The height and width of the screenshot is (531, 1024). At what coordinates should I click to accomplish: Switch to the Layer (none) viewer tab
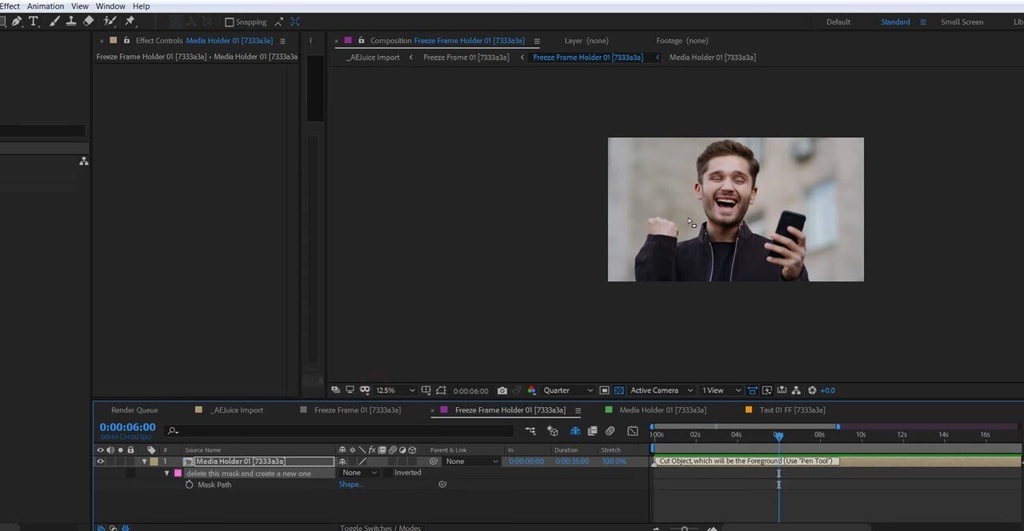pyautogui.click(x=586, y=40)
